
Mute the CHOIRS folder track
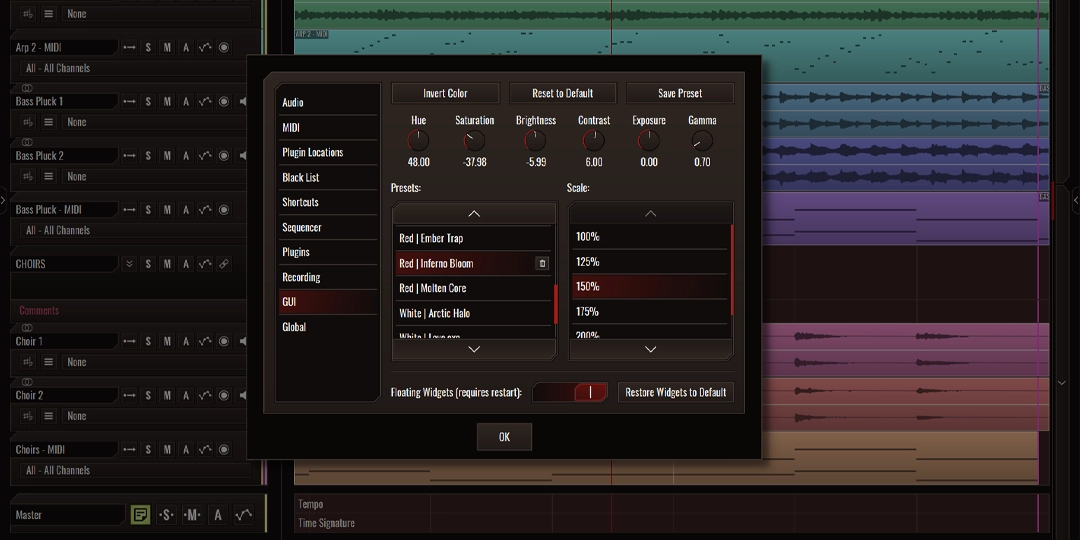167,264
